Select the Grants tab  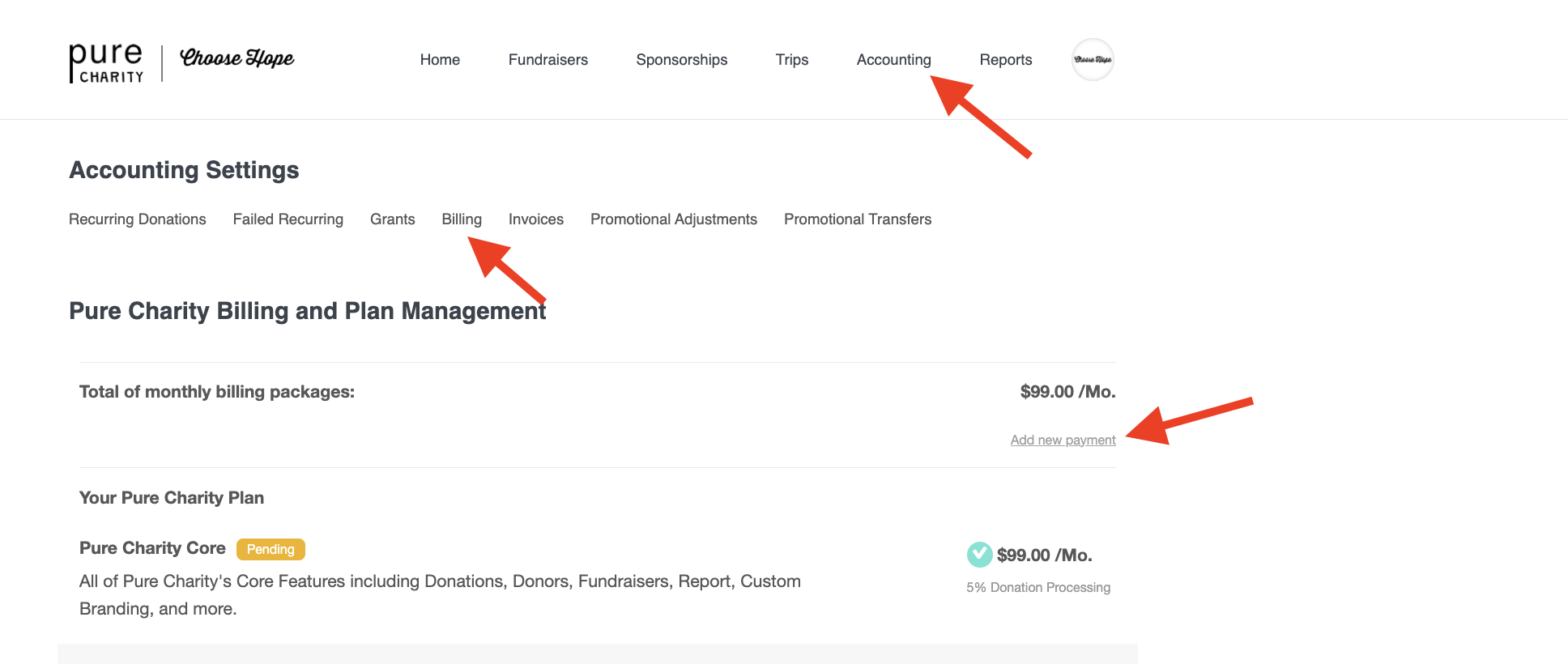392,219
